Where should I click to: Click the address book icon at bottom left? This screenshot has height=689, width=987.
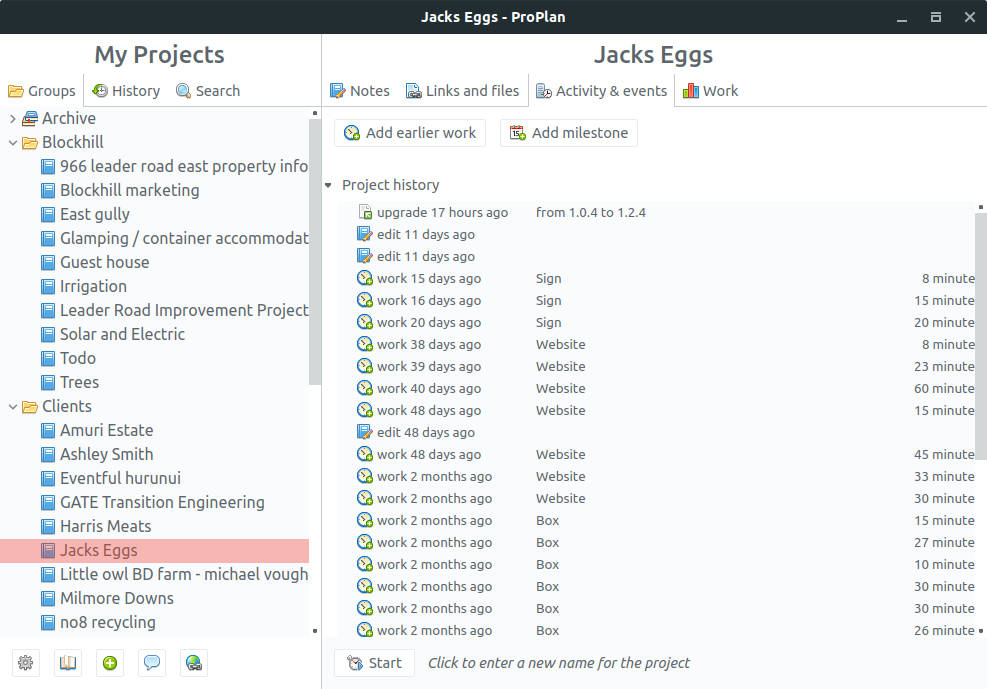point(67,662)
